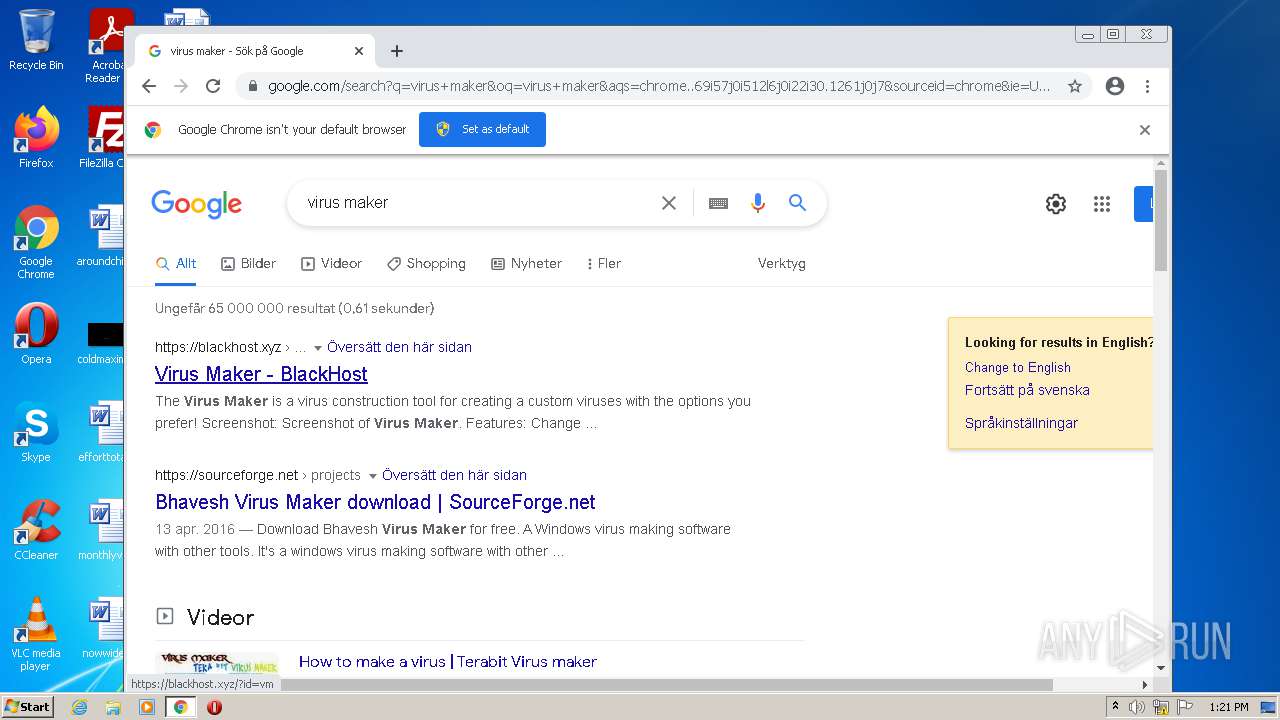Open the media player taskbar icon

pyautogui.click(x=147, y=707)
